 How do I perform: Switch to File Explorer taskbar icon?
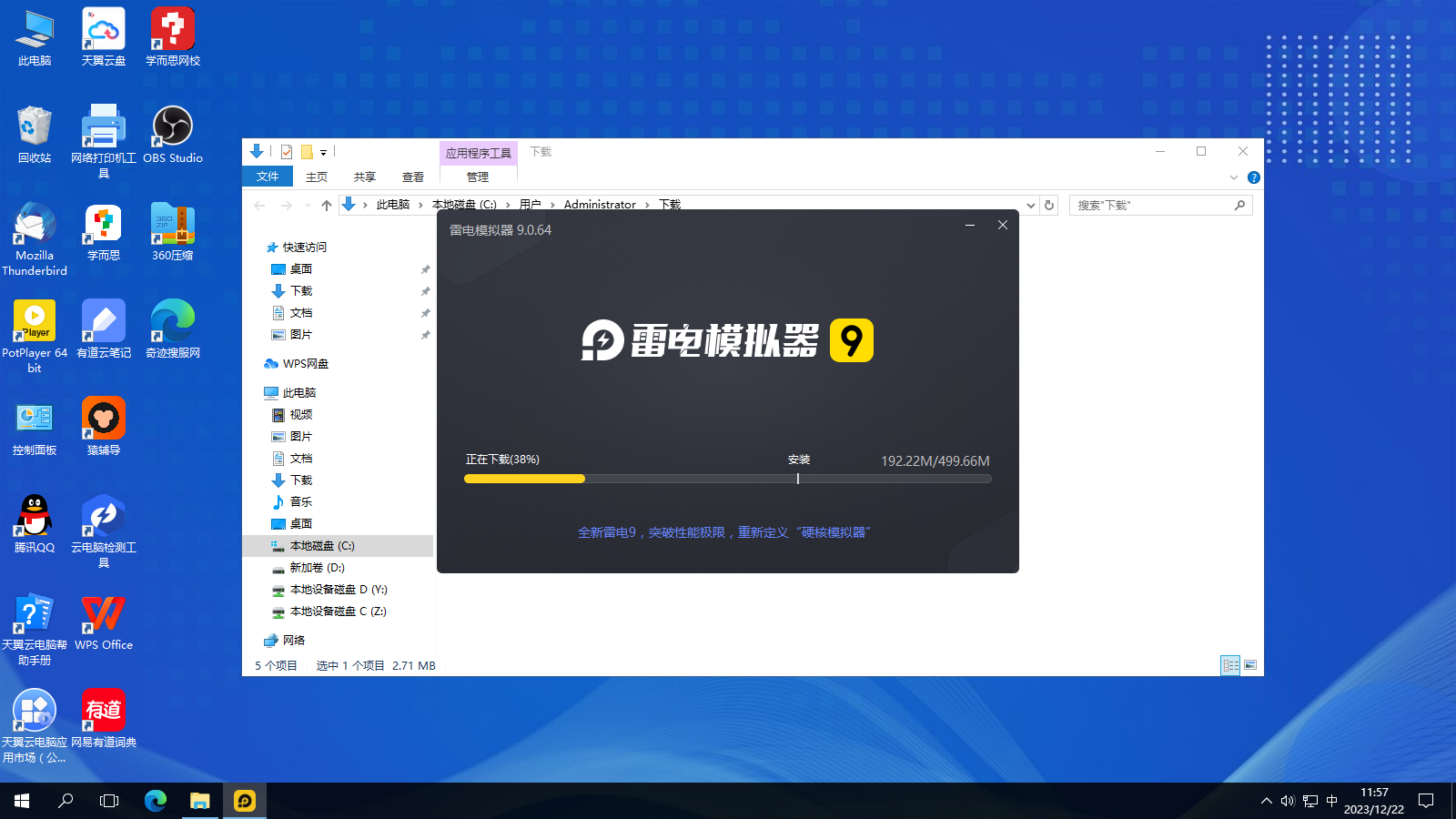(x=200, y=801)
